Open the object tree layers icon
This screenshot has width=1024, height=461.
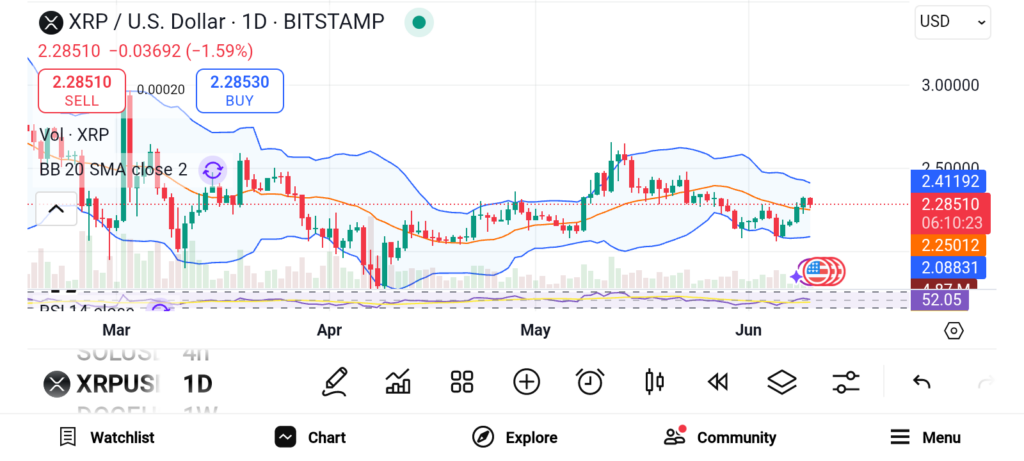pos(782,382)
